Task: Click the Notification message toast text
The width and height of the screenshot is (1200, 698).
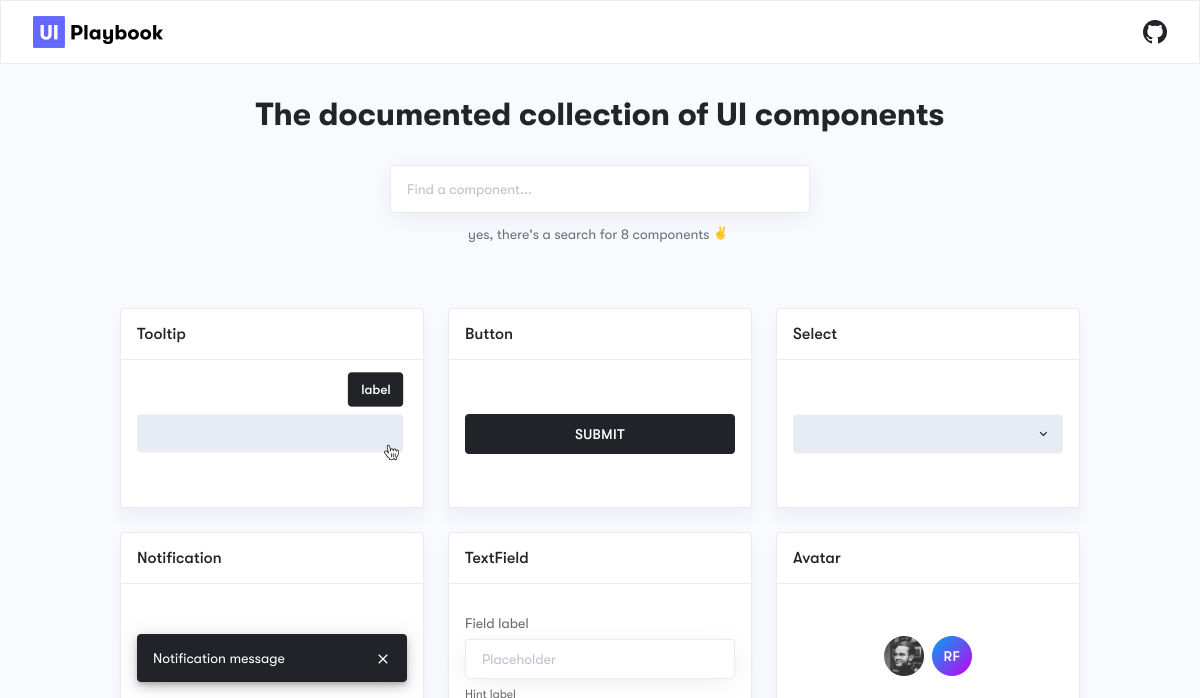Action: (219, 659)
